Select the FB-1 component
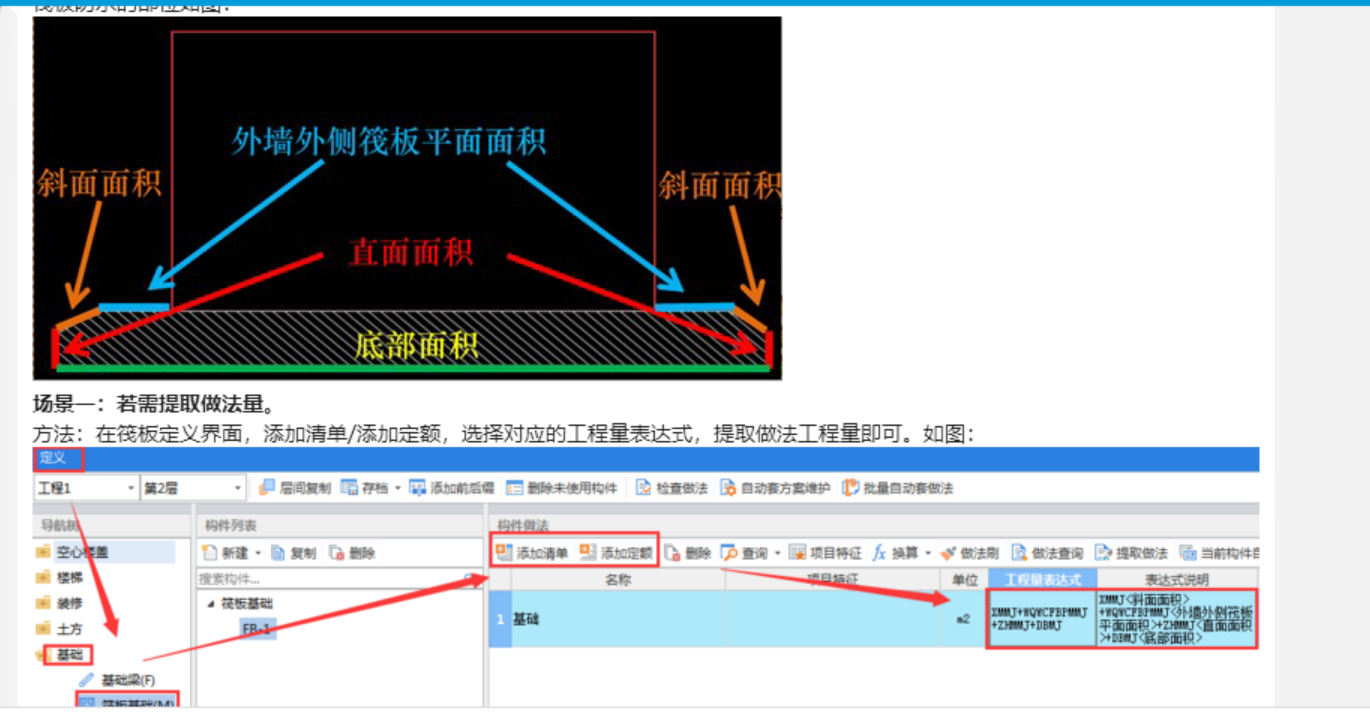The width and height of the screenshot is (1370, 715). (x=256, y=628)
